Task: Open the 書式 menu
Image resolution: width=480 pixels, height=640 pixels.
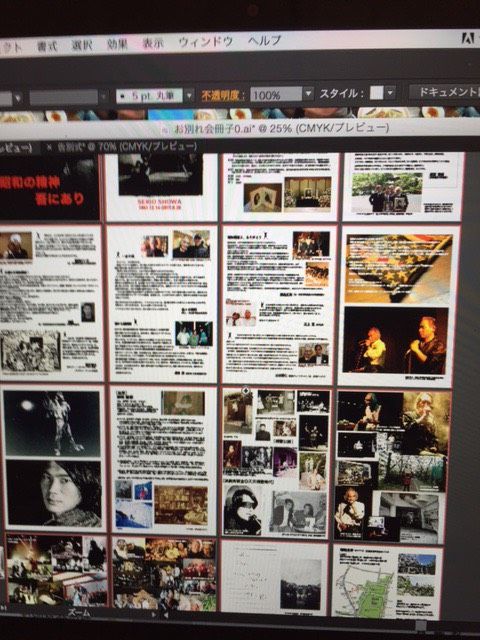Action: coord(47,46)
